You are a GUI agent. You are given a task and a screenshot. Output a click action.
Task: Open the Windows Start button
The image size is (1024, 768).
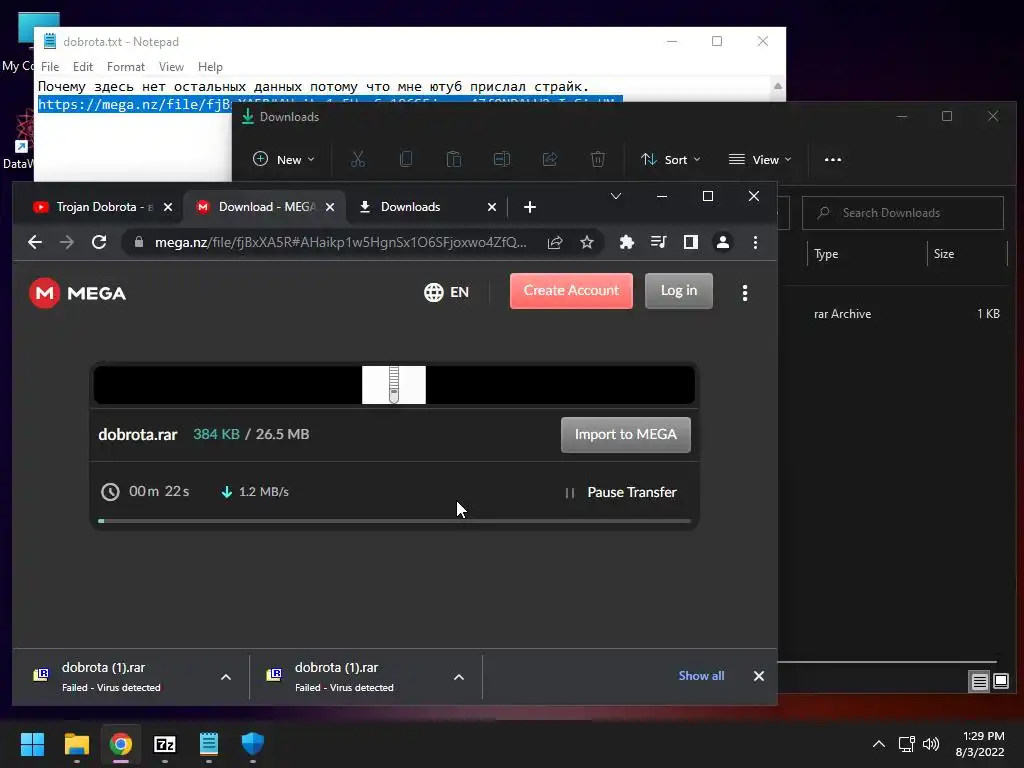tap(32, 744)
